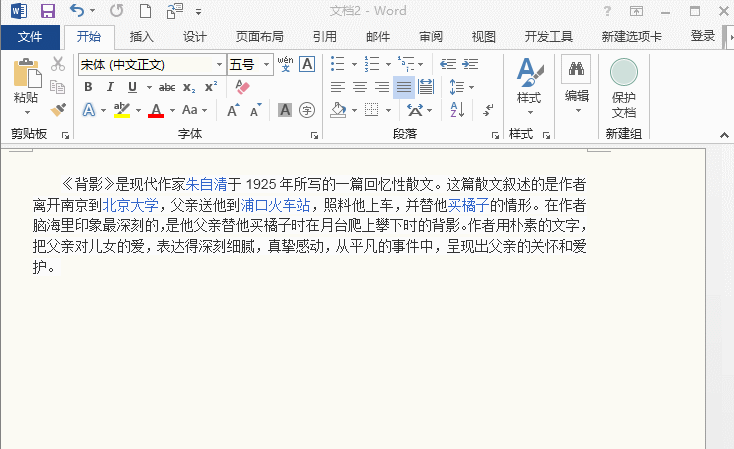The image size is (734, 449).
Task: Open highlight color dropdown arrow
Action: click(x=139, y=110)
